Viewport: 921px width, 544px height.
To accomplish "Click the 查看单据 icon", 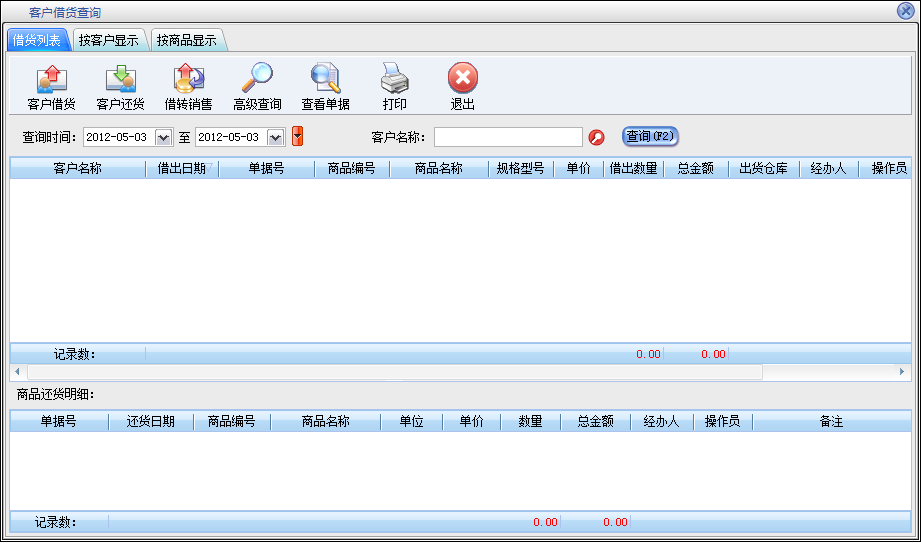I will [325, 79].
